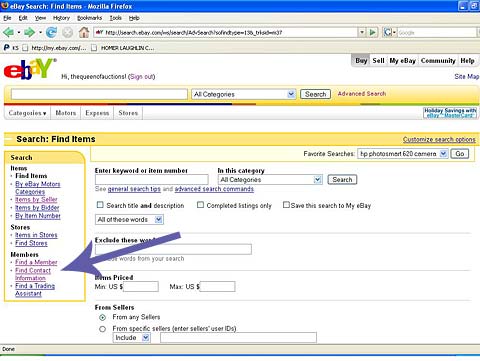480x361 pixels.
Task: Click the Min US $ price field
Action: [x=141, y=286]
